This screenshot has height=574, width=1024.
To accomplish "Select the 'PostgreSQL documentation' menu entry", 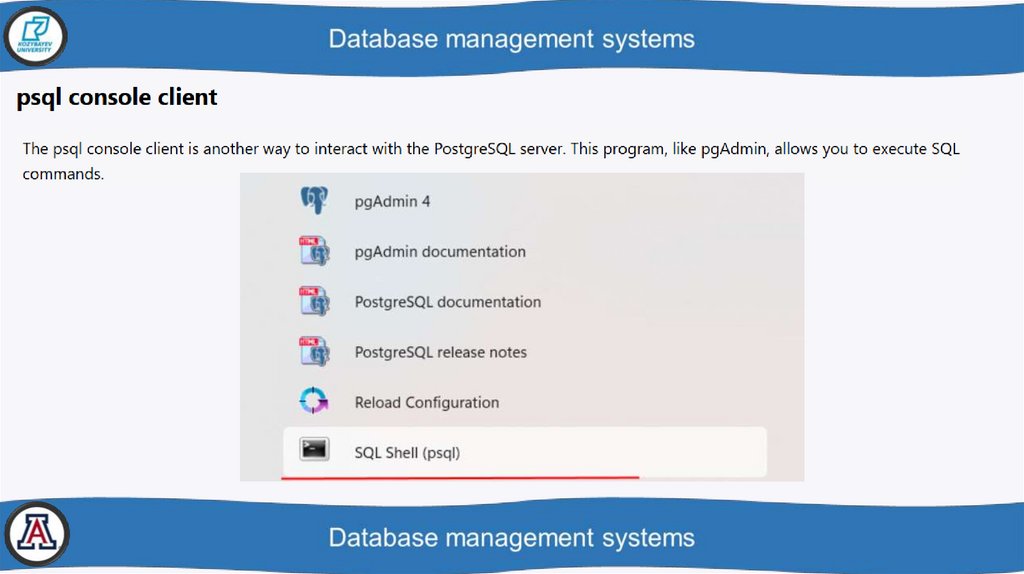I will click(447, 302).
